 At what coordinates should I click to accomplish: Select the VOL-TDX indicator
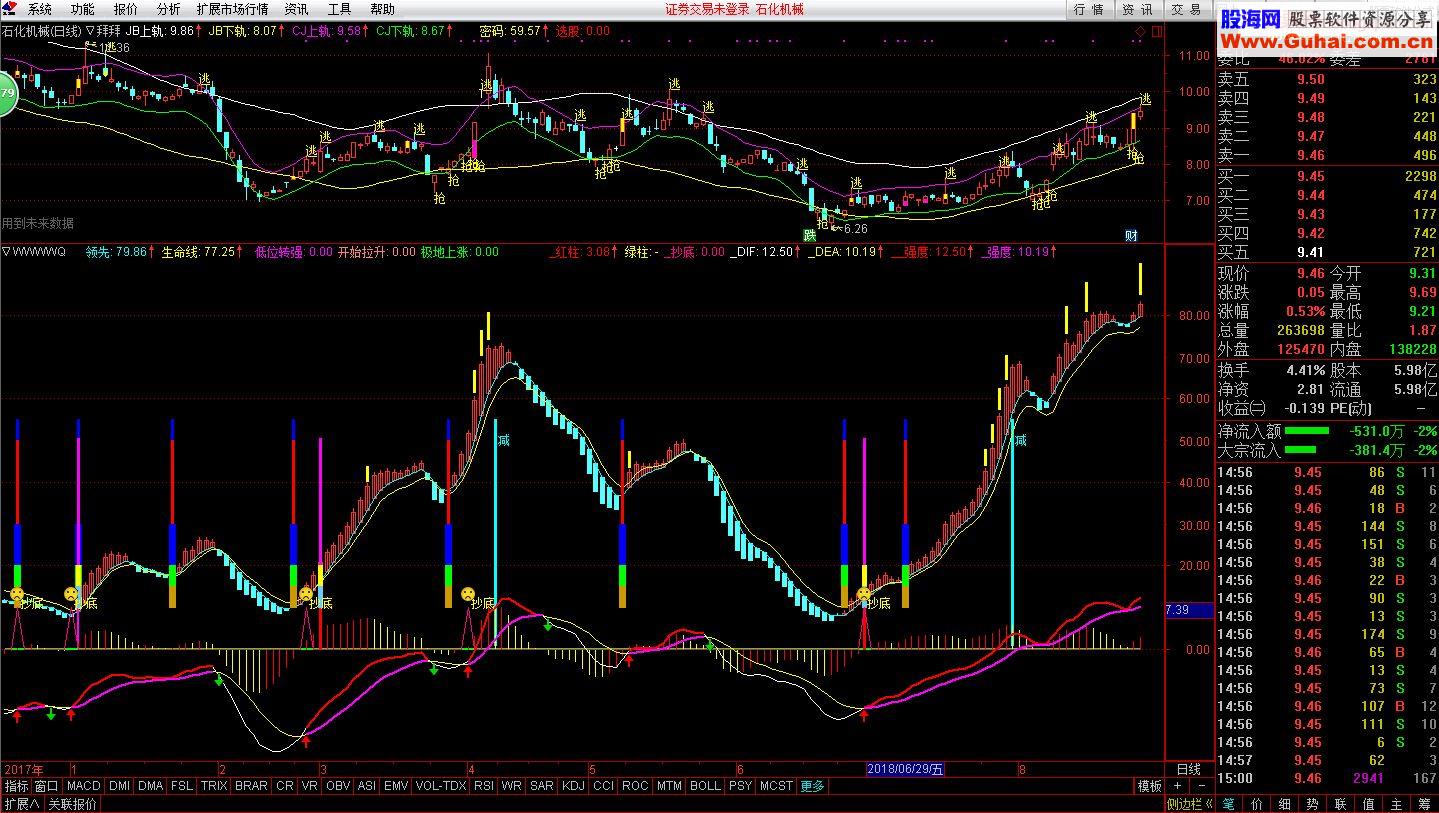[x=441, y=786]
